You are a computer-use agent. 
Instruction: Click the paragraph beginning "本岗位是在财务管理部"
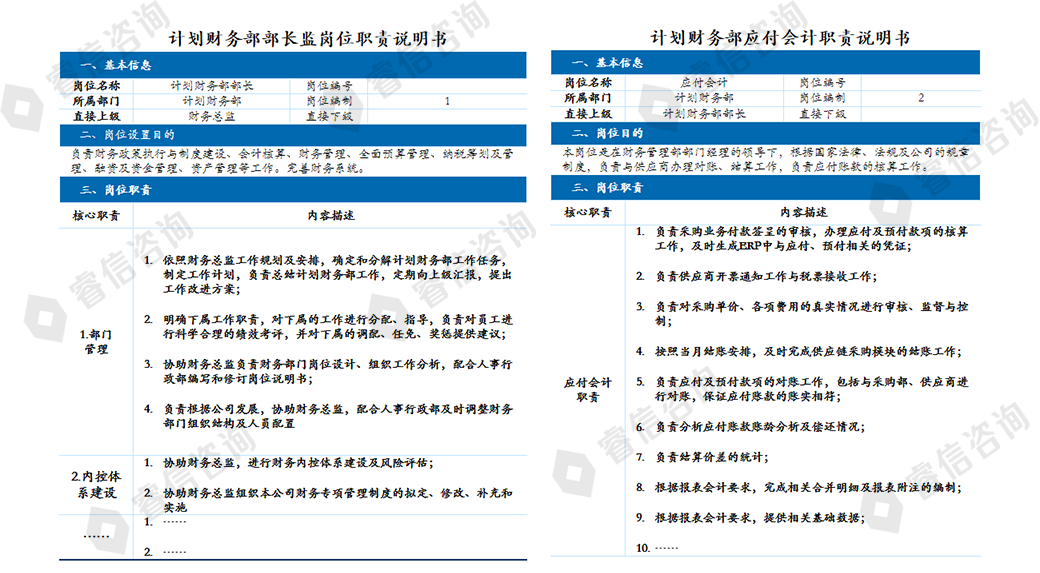[765, 159]
